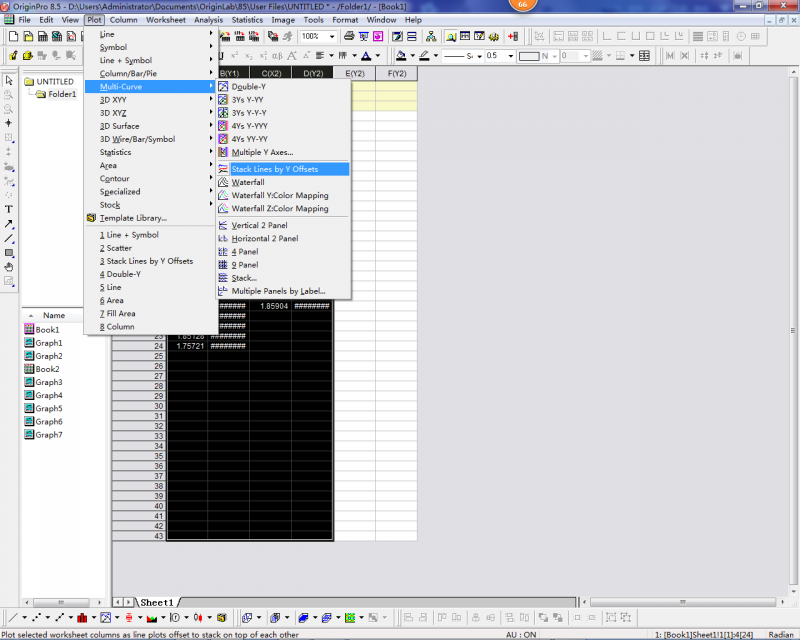Select the Rectangle drawing tool
Screen dimensions: 800x640
click(9, 253)
